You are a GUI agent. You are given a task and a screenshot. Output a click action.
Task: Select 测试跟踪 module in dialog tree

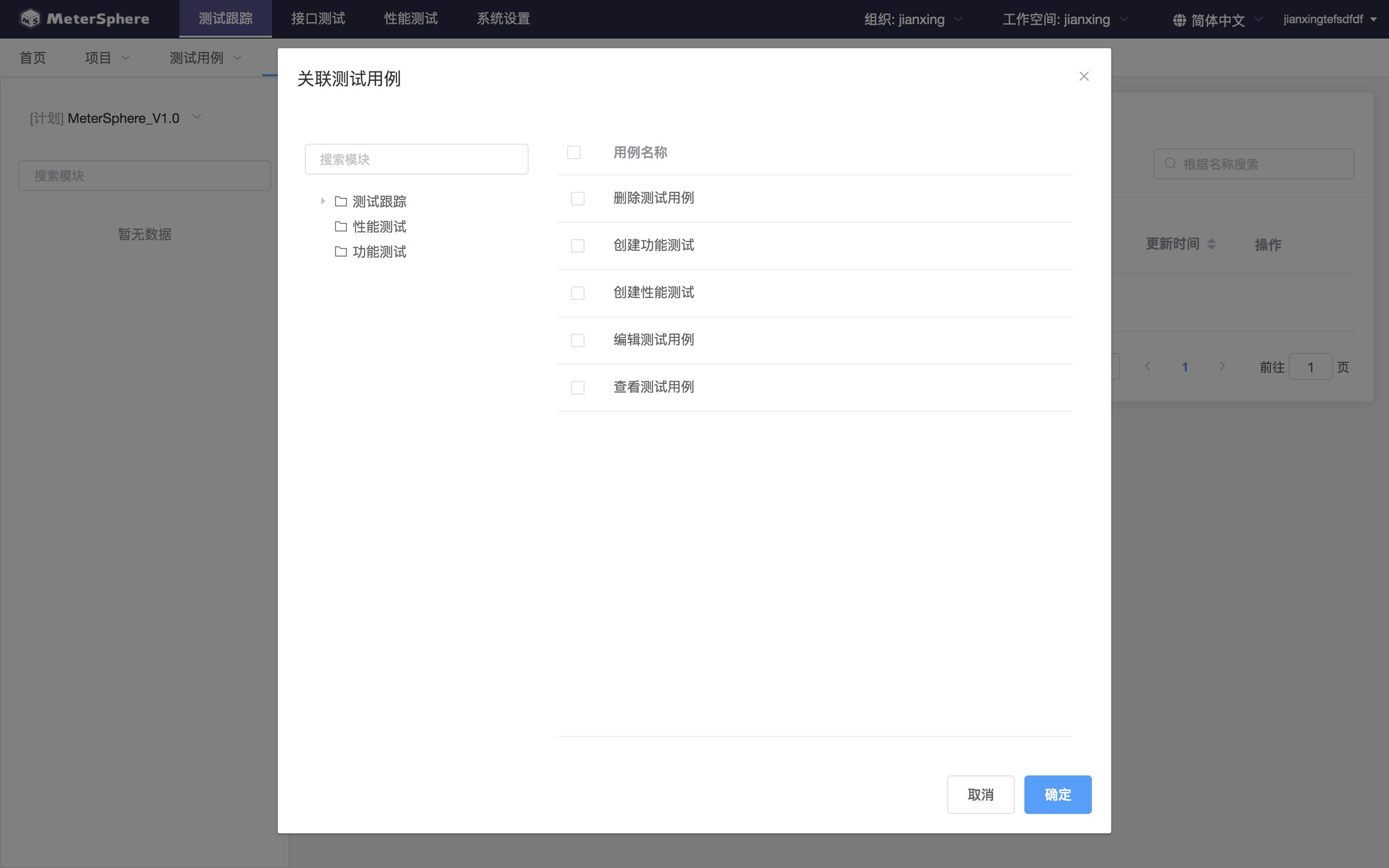(x=380, y=202)
